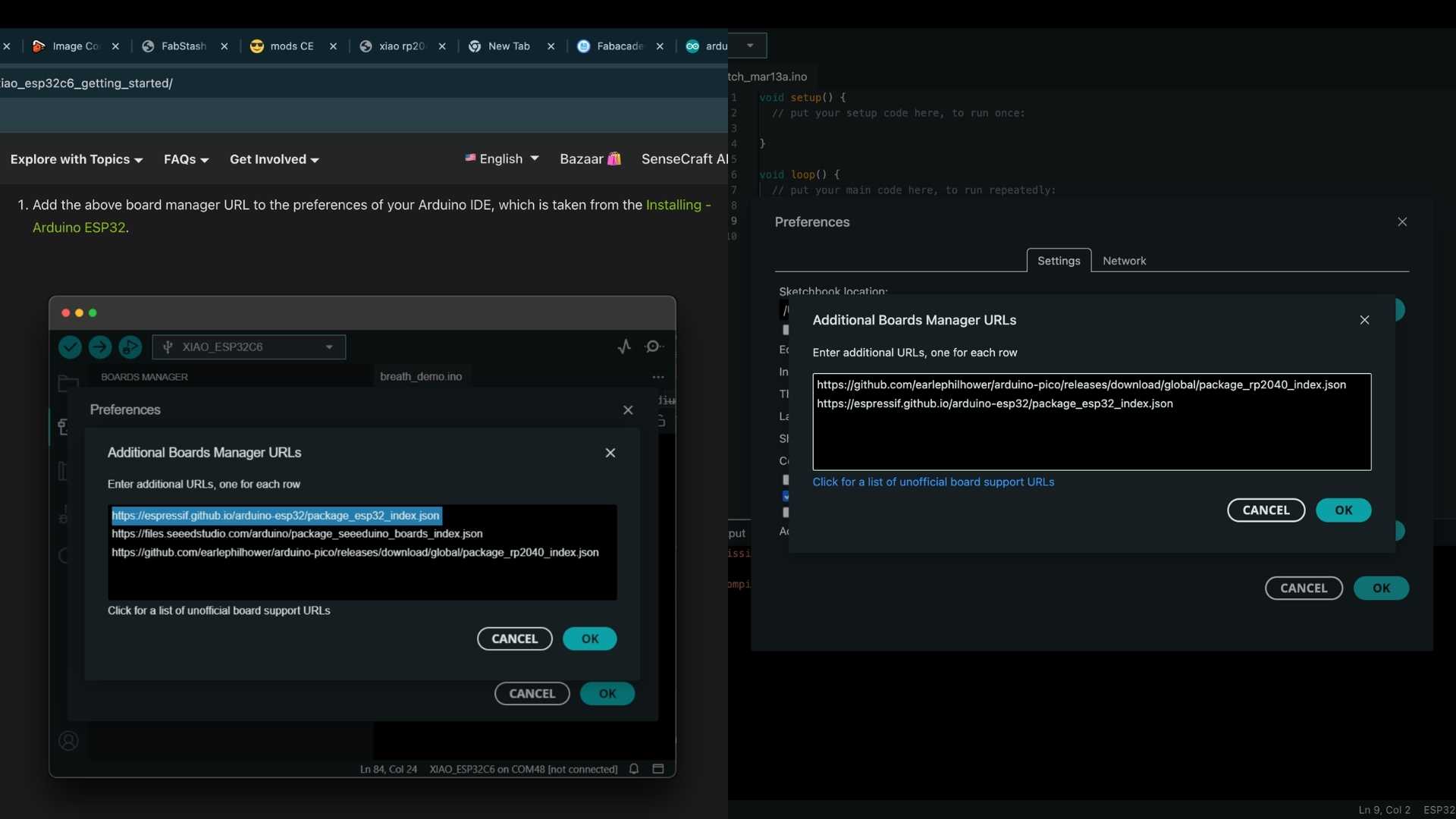Click the Upload arrow icon in tutorial screenshot
Screen dimensions: 1456x819
point(99,347)
